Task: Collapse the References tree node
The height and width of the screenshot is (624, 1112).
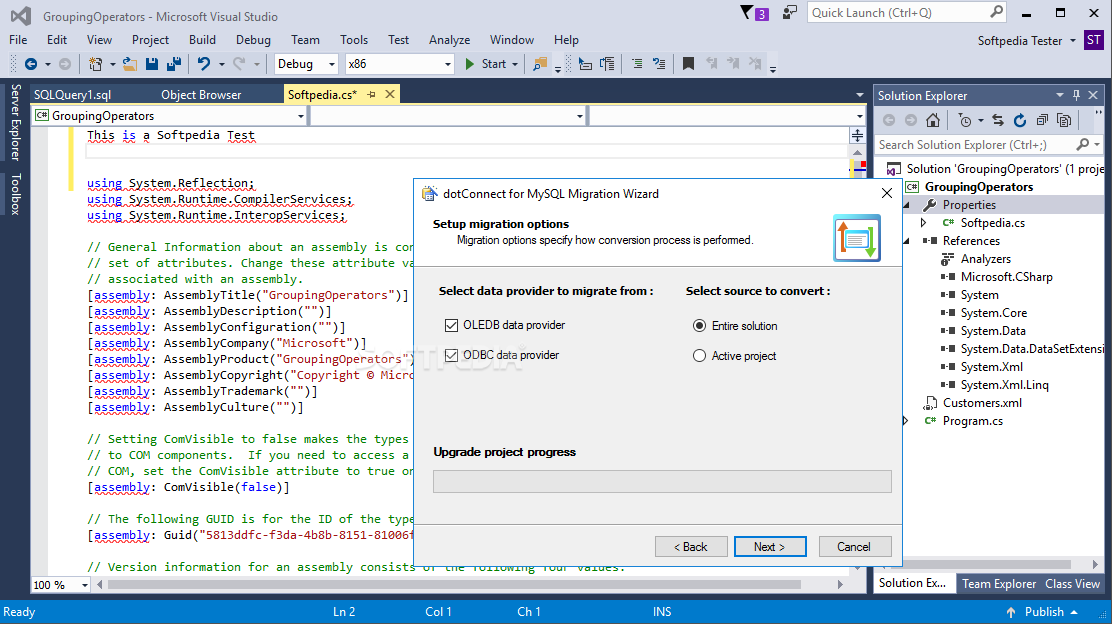Action: tap(906, 241)
